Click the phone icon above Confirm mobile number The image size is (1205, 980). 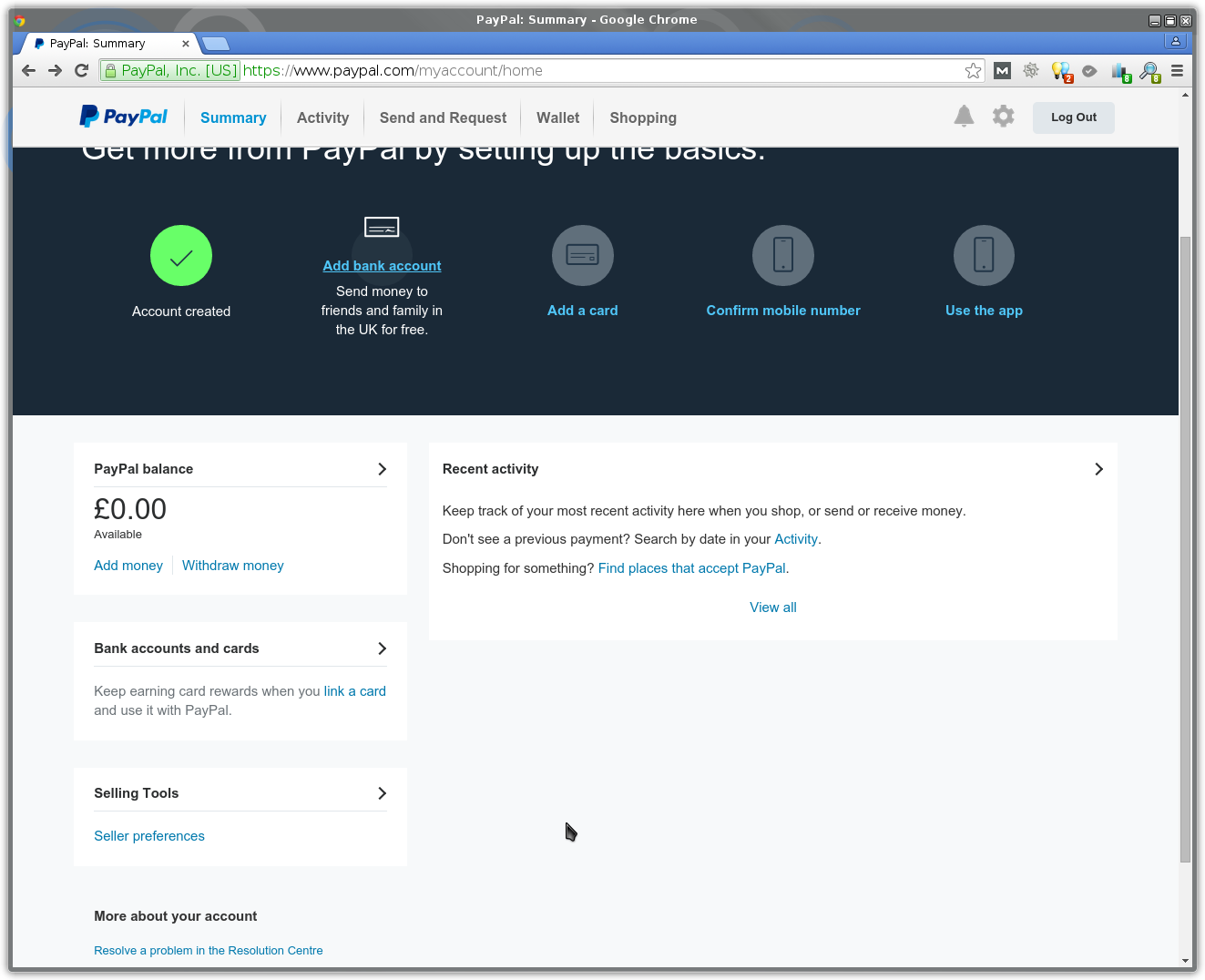783,255
